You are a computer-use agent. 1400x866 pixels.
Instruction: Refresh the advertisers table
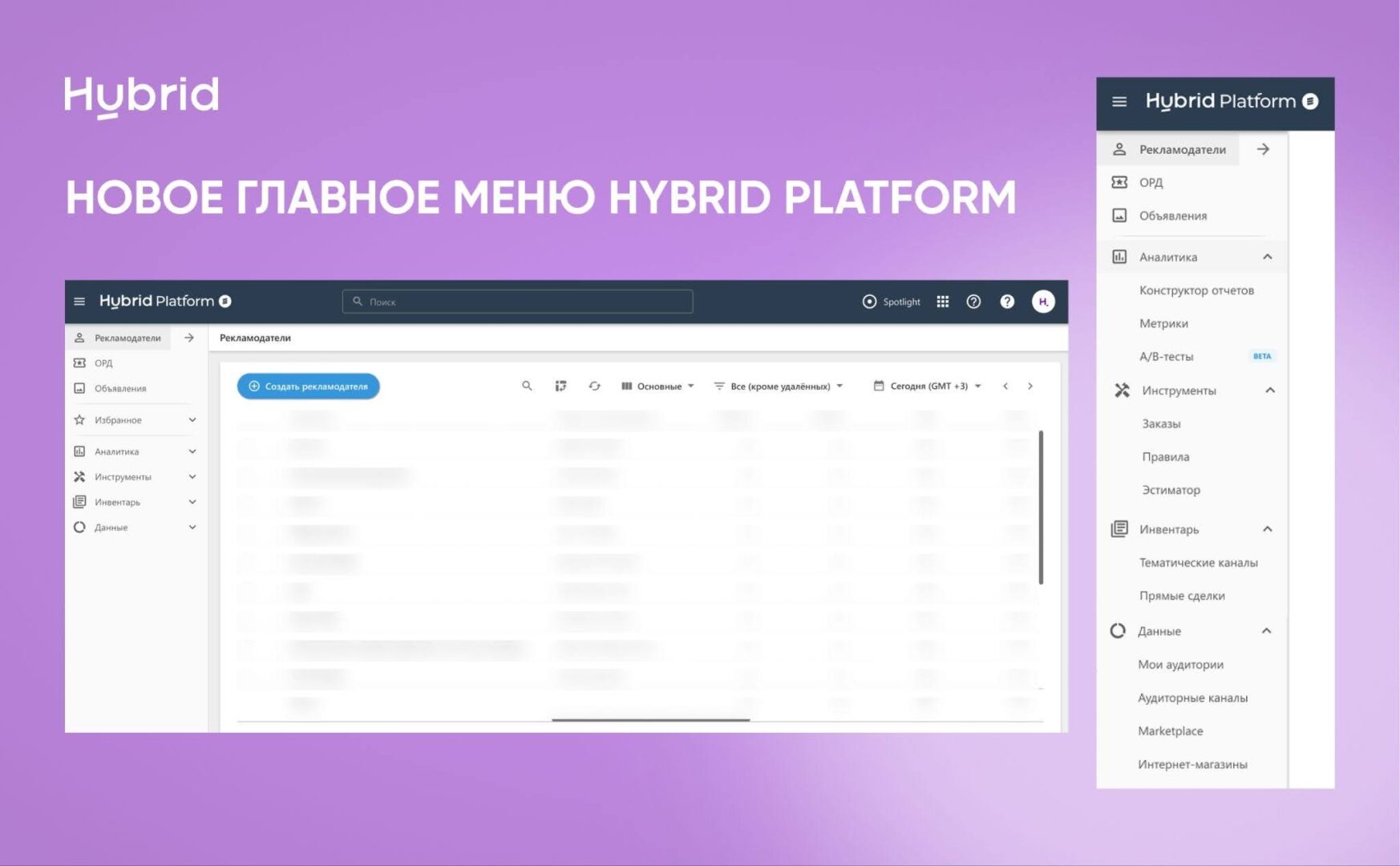[594, 386]
